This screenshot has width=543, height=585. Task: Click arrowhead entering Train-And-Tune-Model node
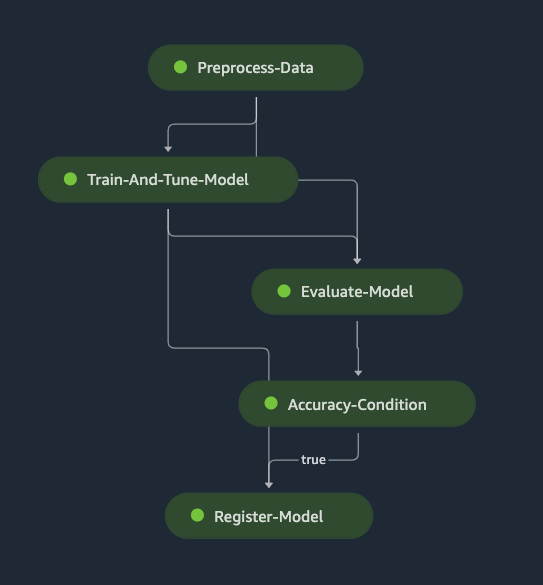168,149
